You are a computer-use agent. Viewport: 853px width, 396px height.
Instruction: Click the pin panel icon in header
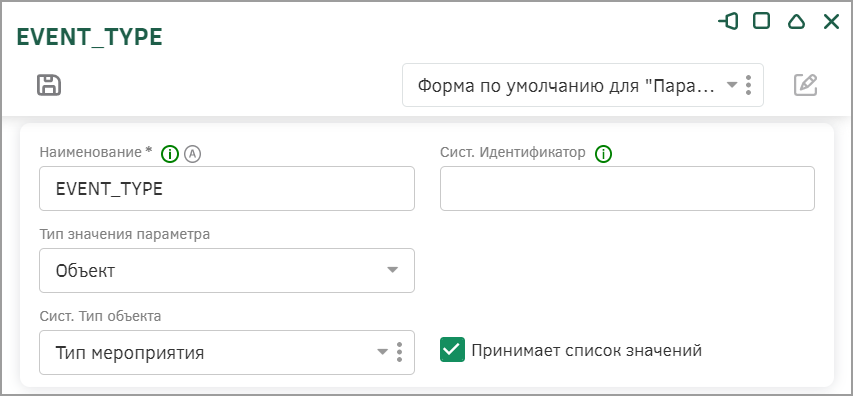[x=728, y=21]
